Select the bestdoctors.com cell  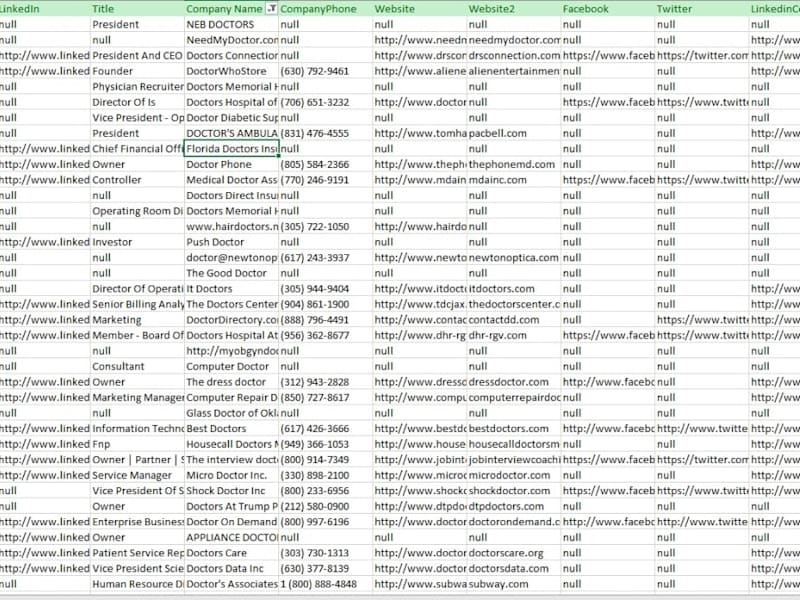click(514, 429)
